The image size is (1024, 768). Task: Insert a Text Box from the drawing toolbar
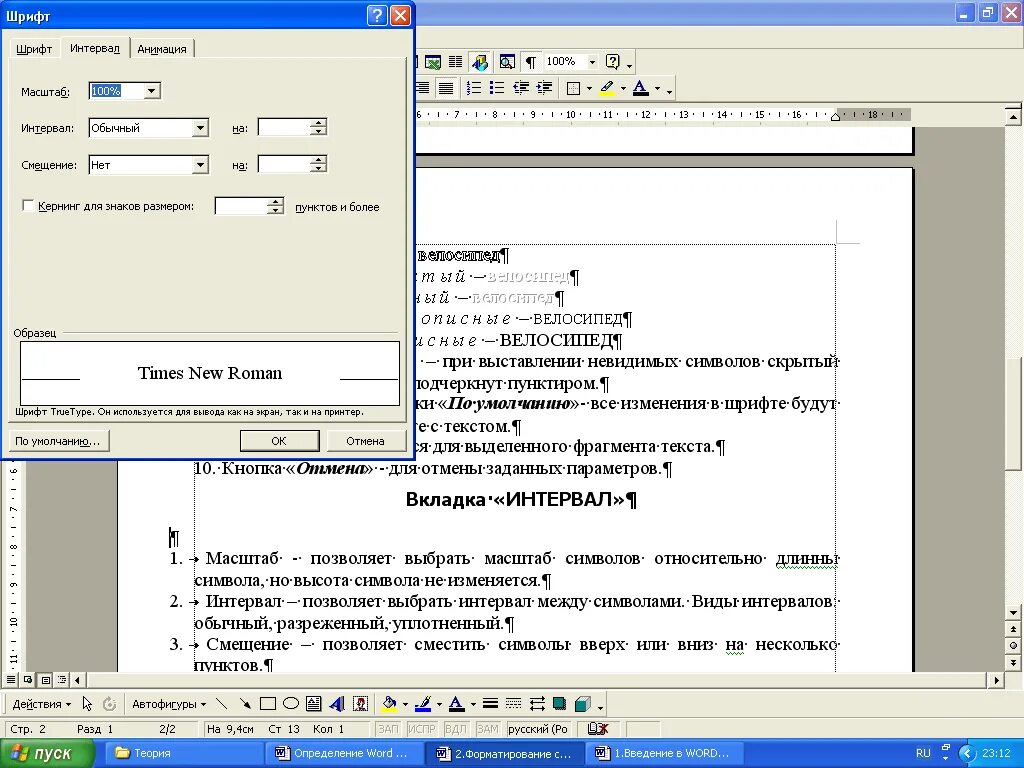point(313,704)
